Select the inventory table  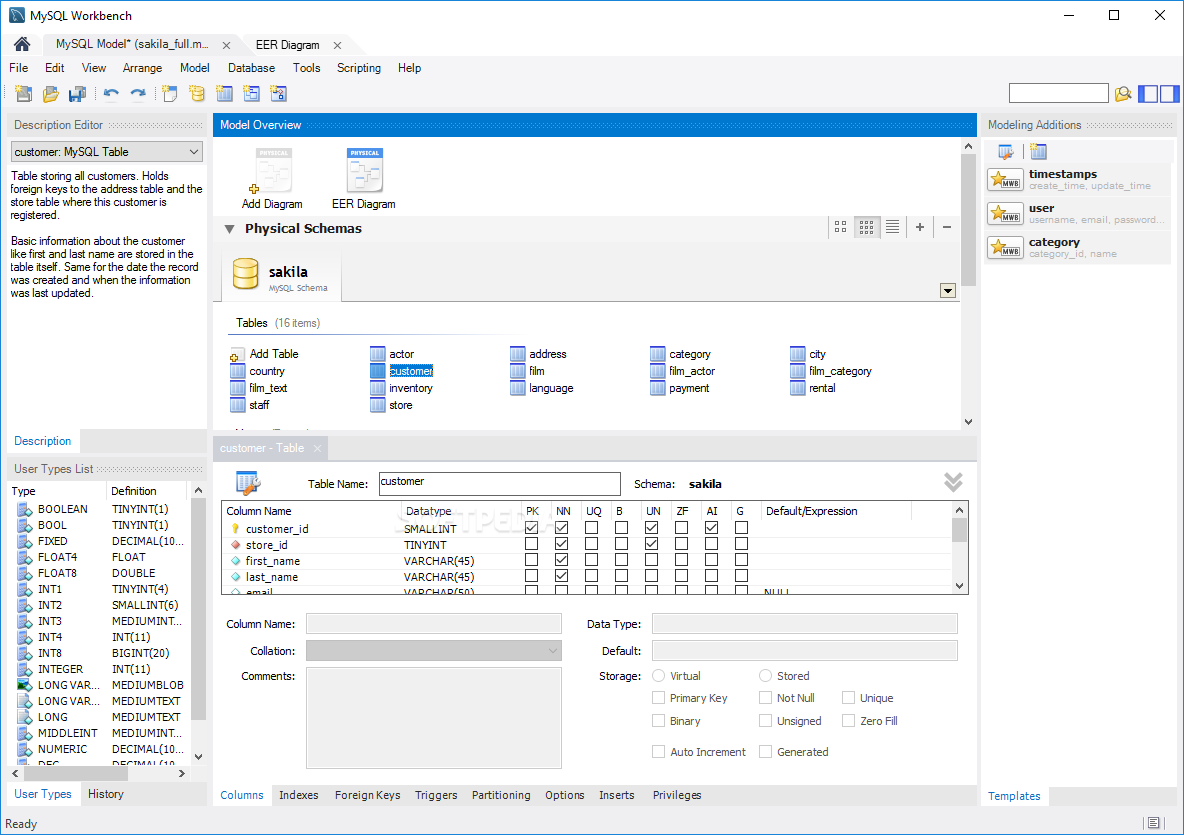tap(401, 388)
